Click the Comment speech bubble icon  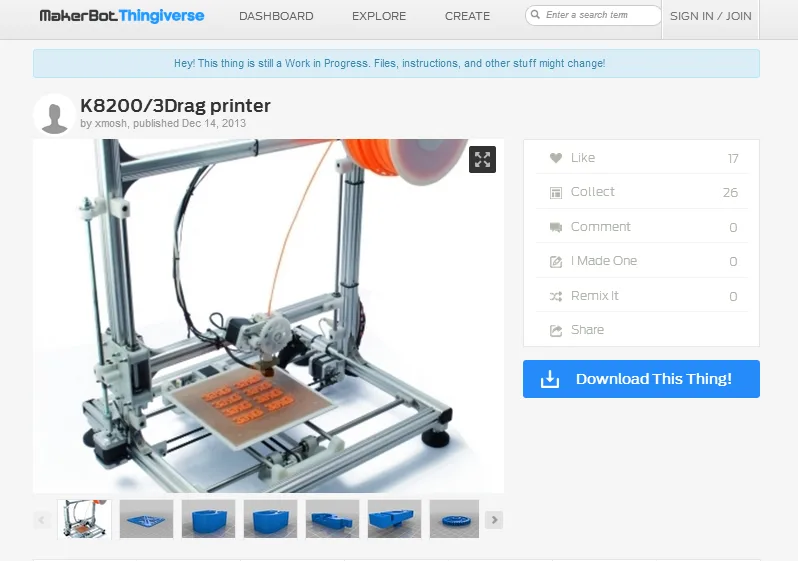pyautogui.click(x=556, y=227)
